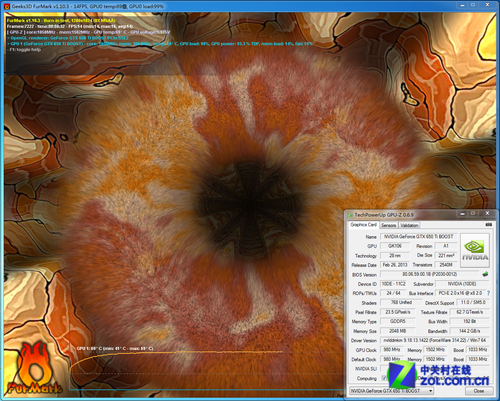
Task: Switch to the Graphics Card tab
Action: click(x=363, y=225)
